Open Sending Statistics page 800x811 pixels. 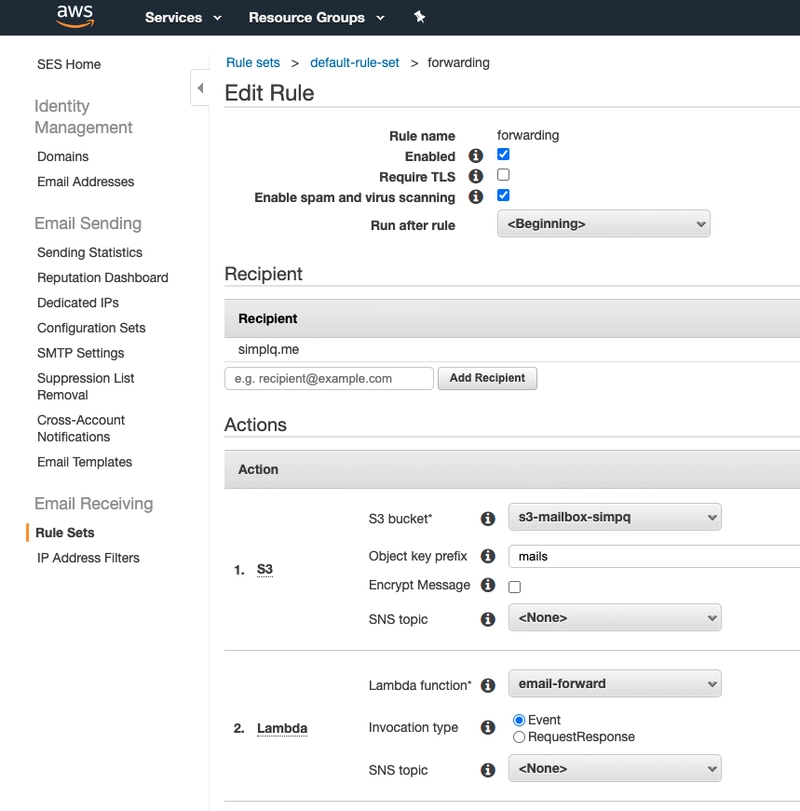(89, 252)
